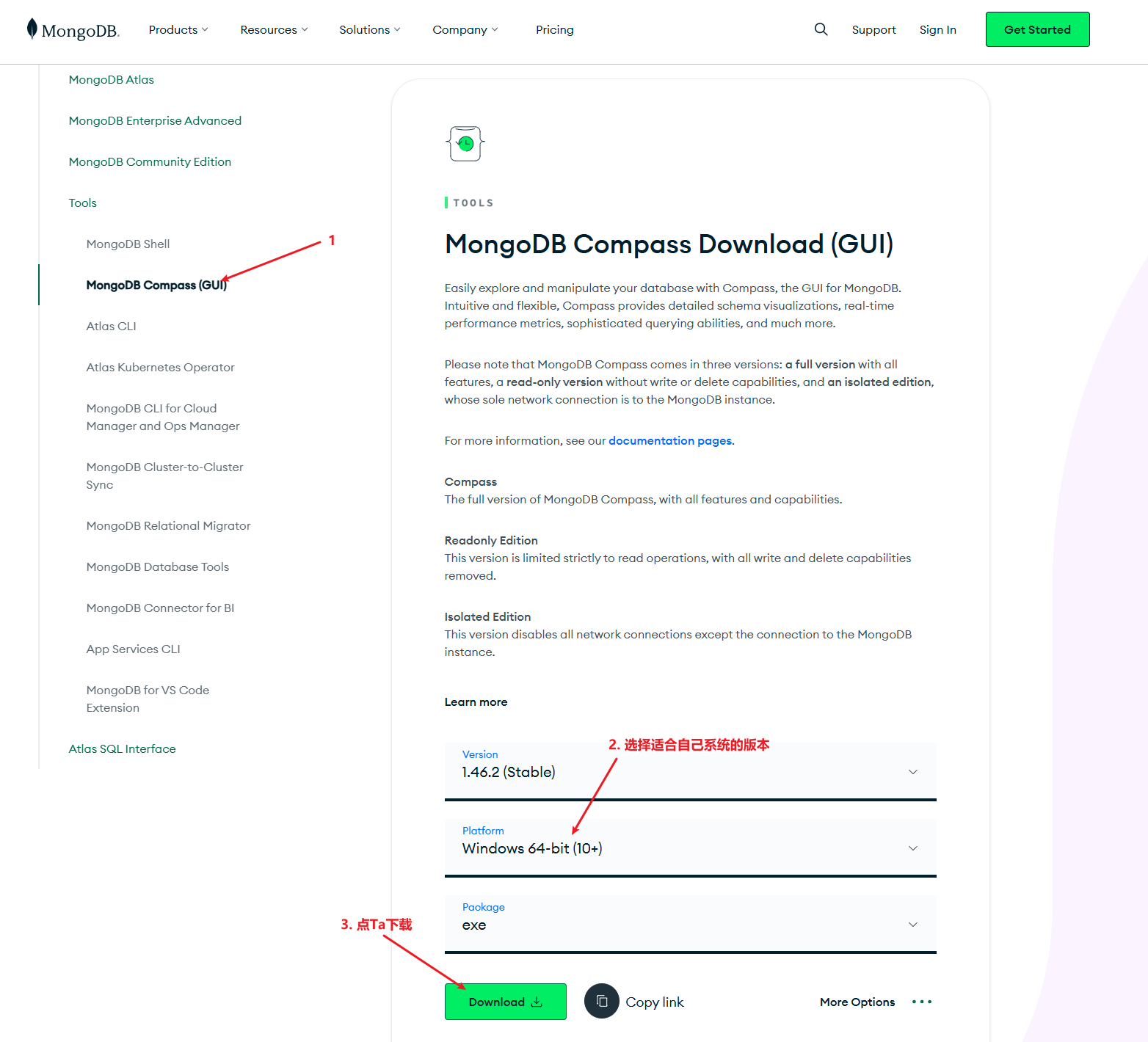Viewport: 1148px width, 1042px height.
Task: Select MongoDB Community Edition in sidebar
Action: pos(150,161)
